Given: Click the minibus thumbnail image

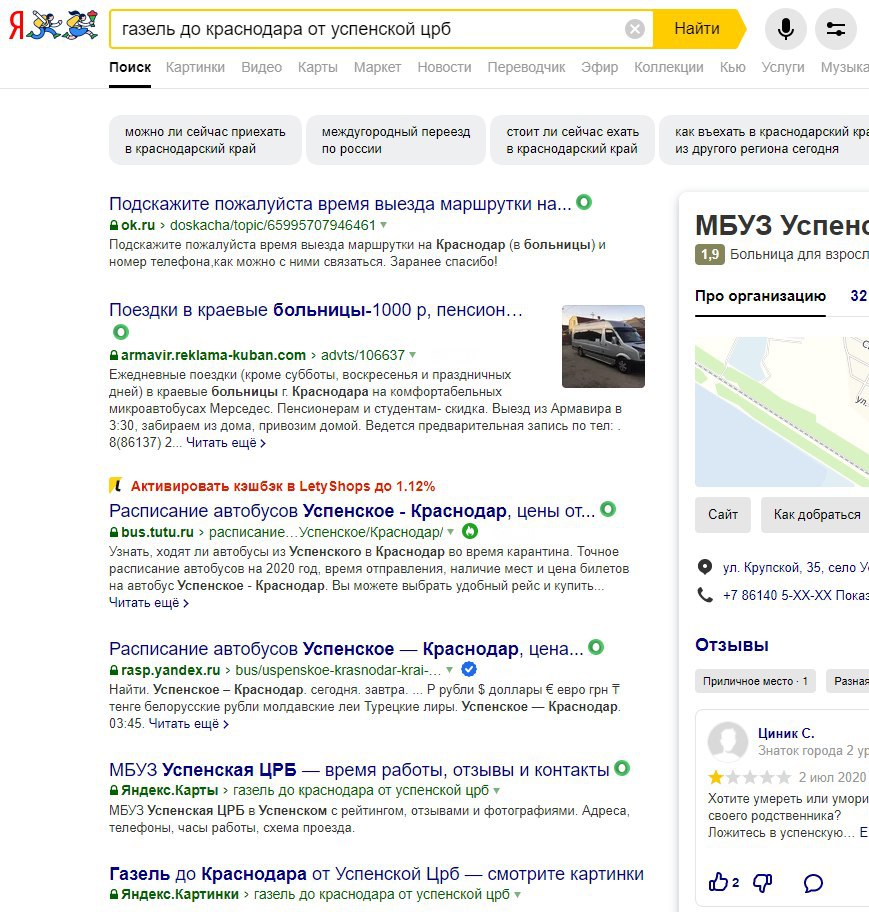Looking at the screenshot, I should pos(603,346).
